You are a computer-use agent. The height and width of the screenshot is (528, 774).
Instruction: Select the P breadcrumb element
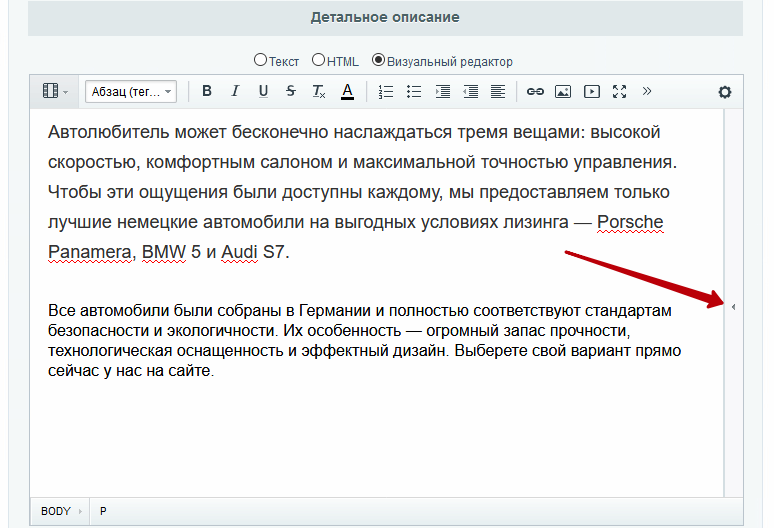103,511
